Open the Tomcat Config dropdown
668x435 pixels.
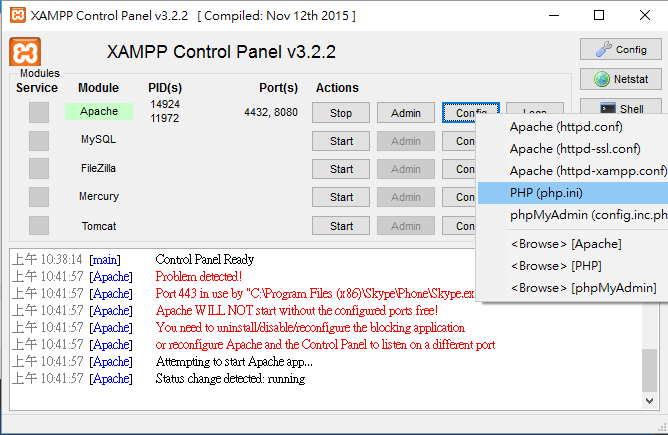pos(459,226)
